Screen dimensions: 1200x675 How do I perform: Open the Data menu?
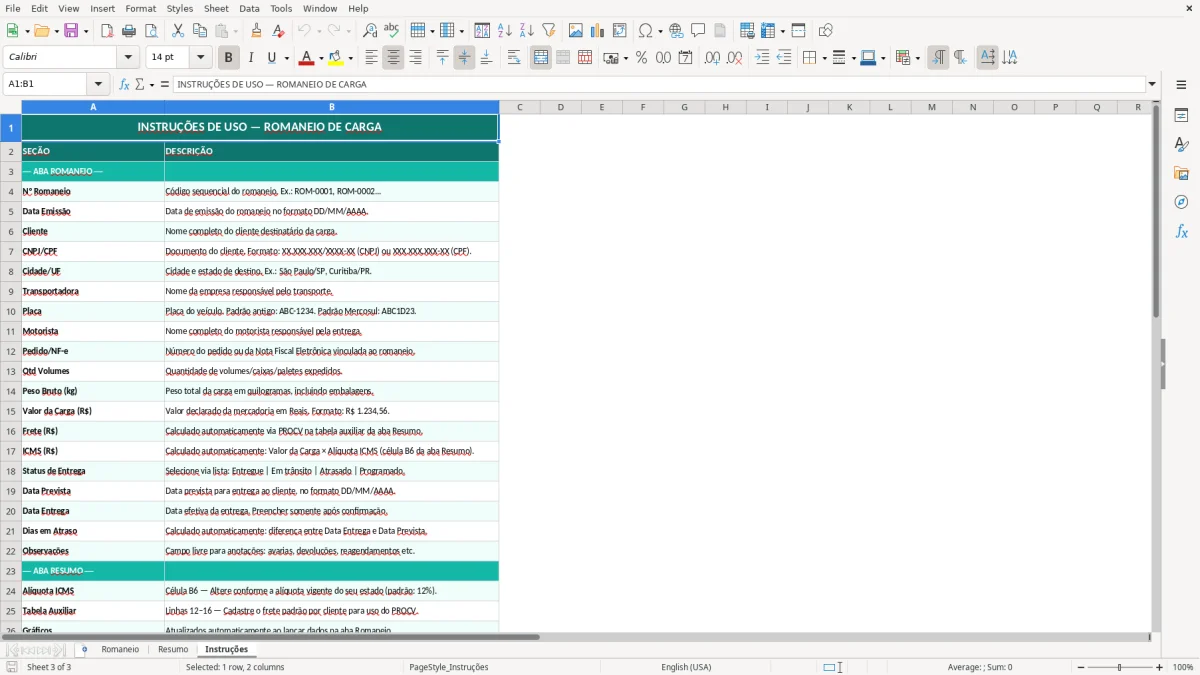click(249, 8)
